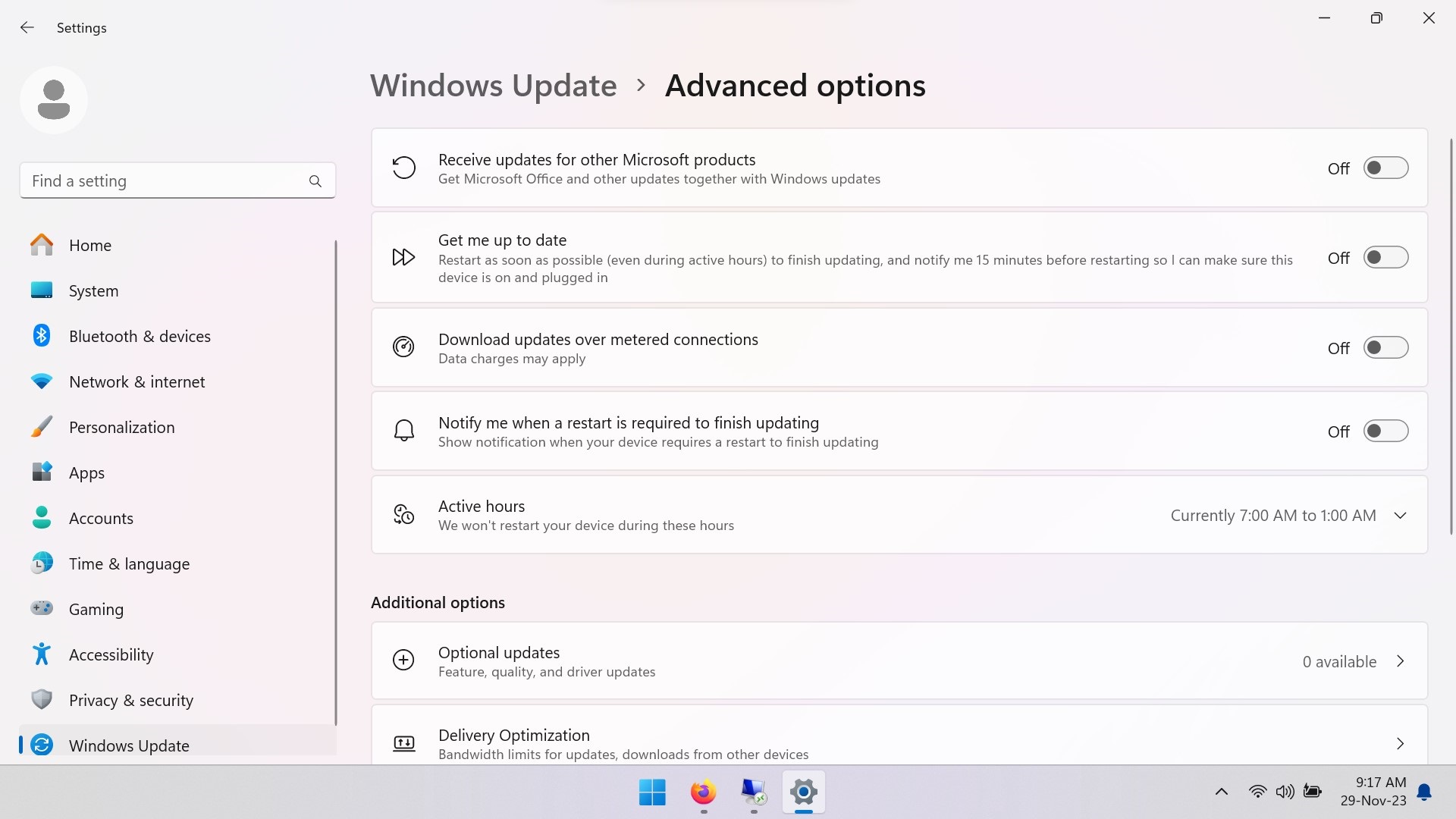
Task: Click the gauge icon beside metered connections
Action: click(x=403, y=347)
